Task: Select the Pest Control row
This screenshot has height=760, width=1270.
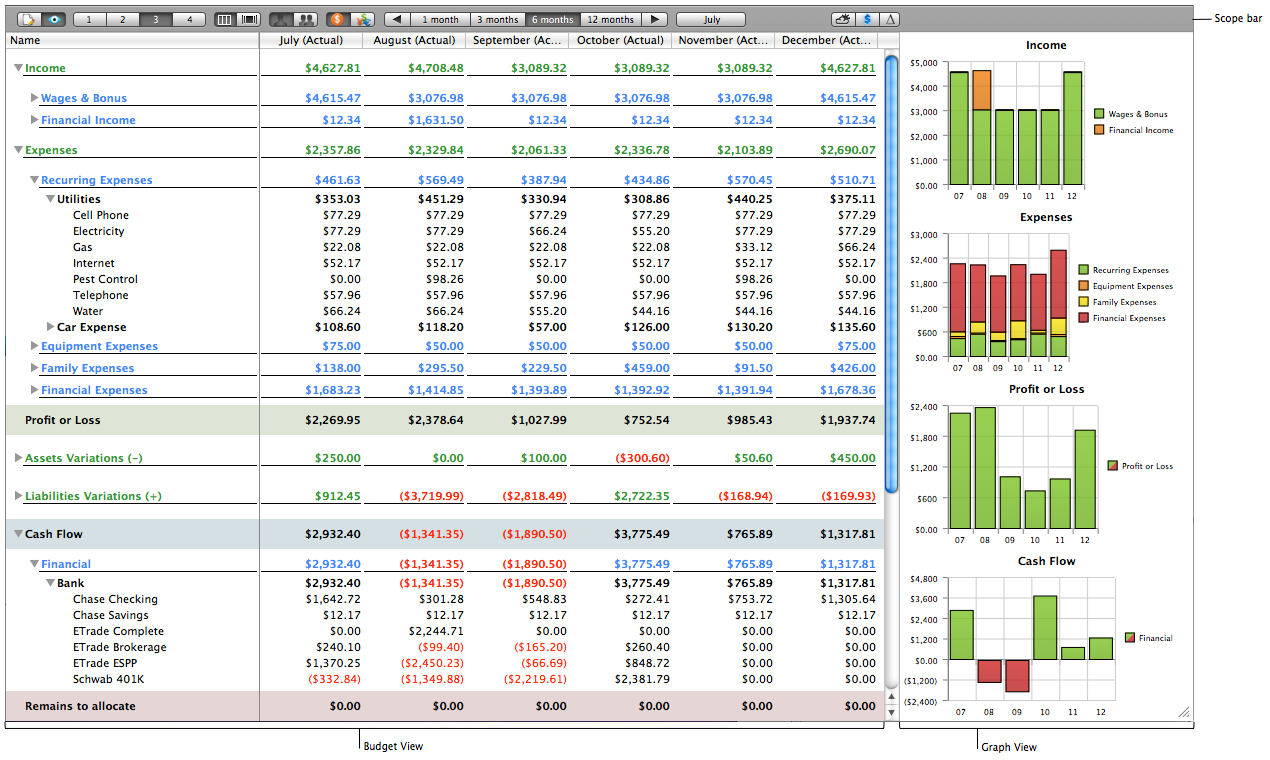Action: (445, 279)
